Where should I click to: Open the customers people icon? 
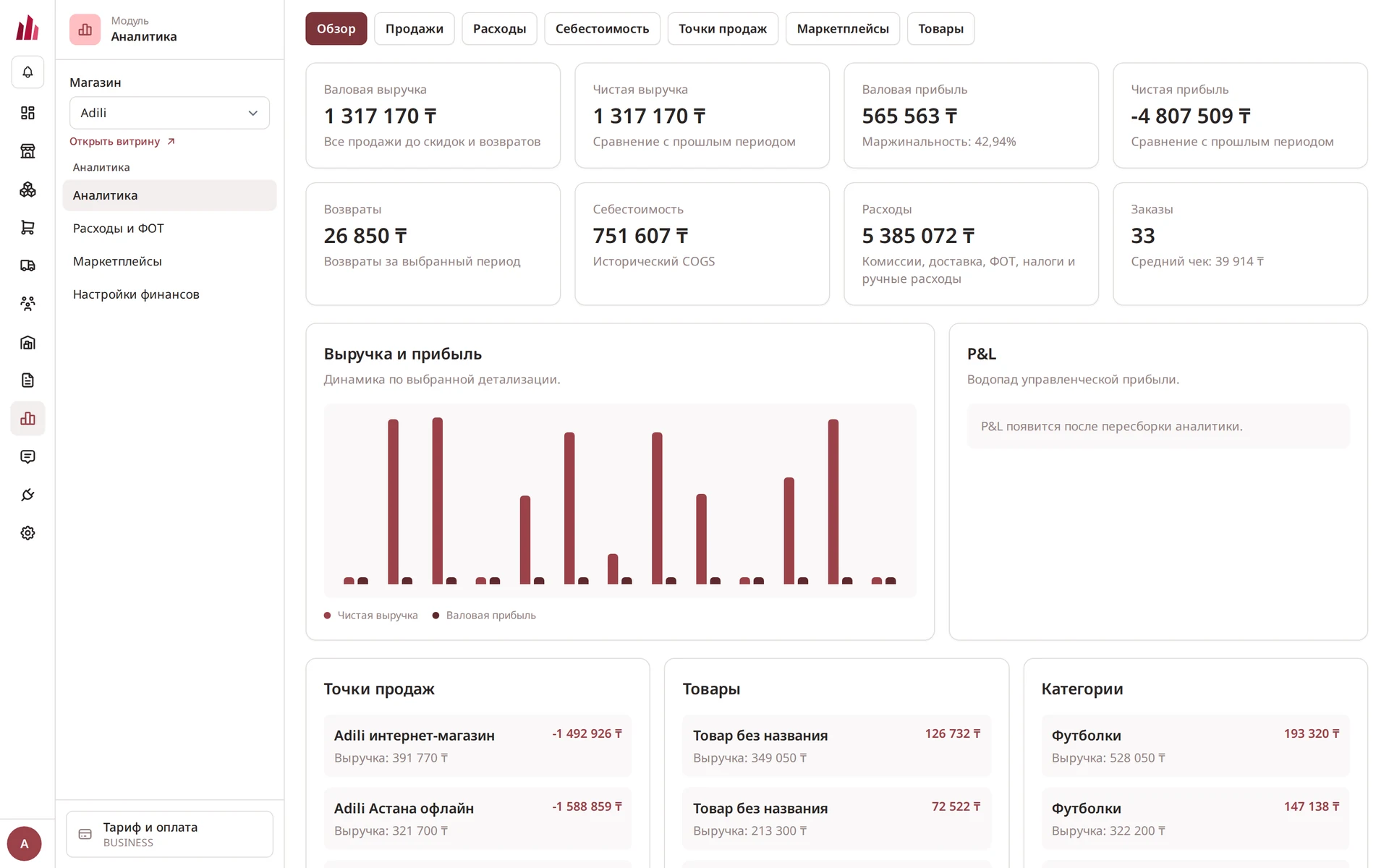pyautogui.click(x=27, y=304)
